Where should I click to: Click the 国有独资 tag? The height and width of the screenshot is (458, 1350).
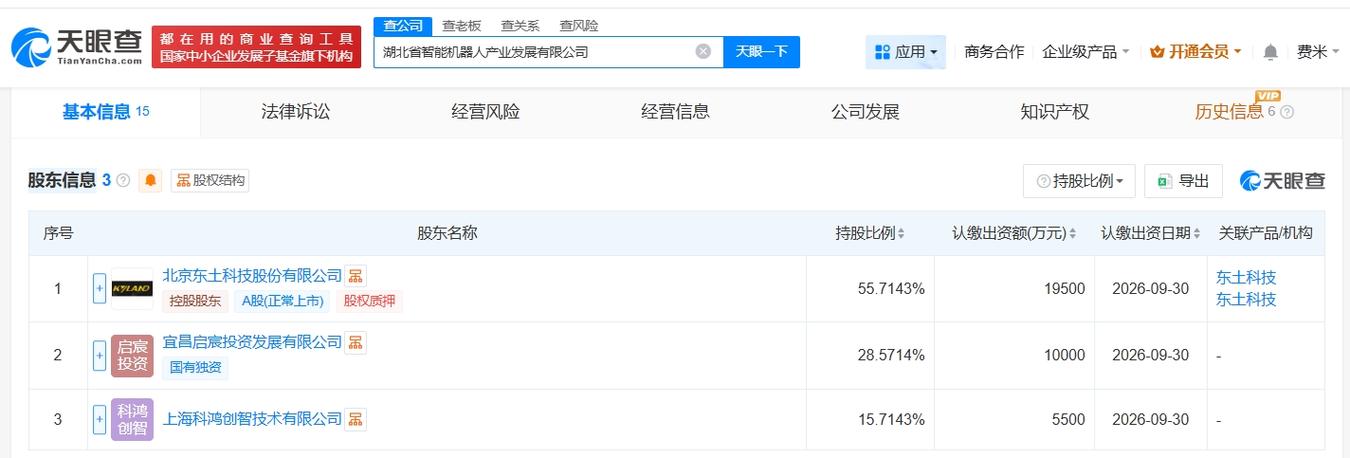click(195, 368)
